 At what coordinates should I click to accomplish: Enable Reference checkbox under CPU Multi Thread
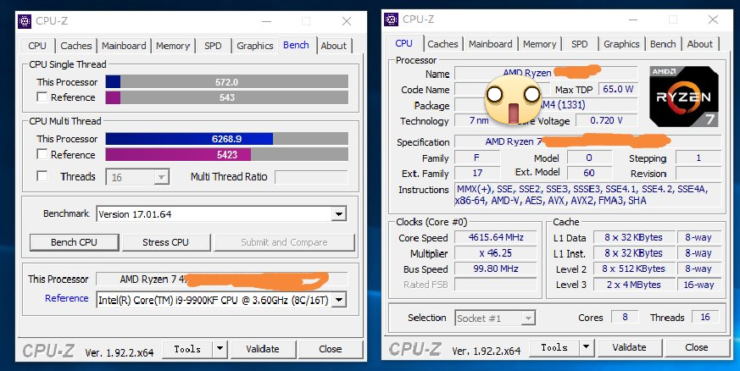(42, 154)
